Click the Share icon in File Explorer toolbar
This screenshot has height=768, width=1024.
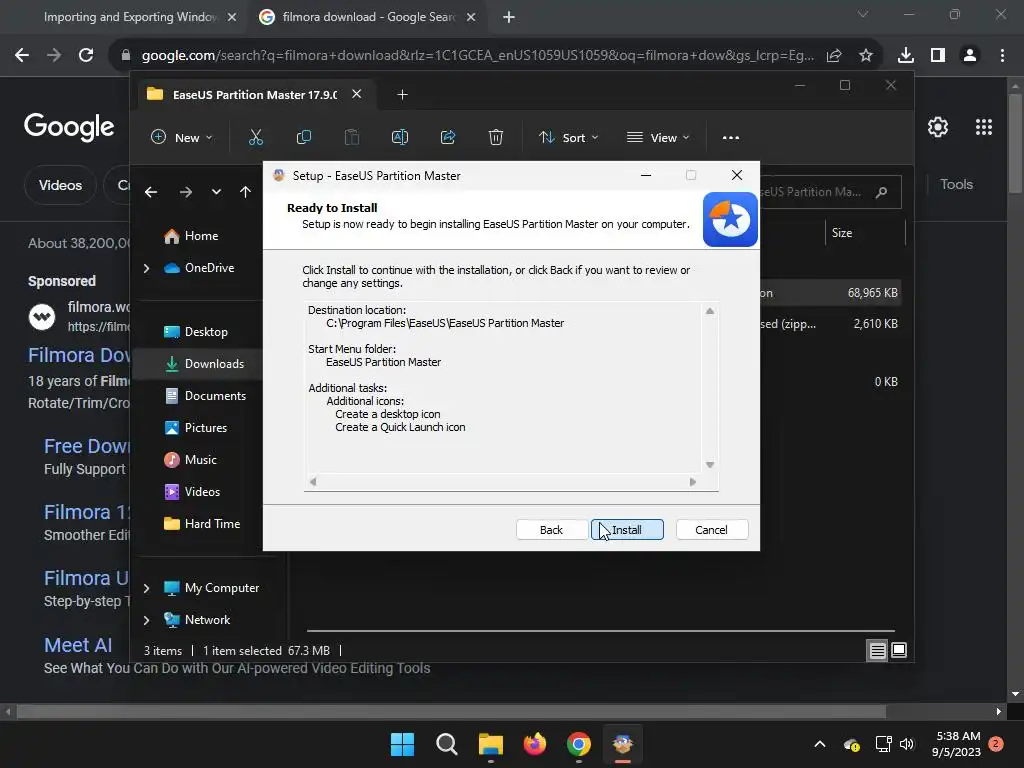448,137
